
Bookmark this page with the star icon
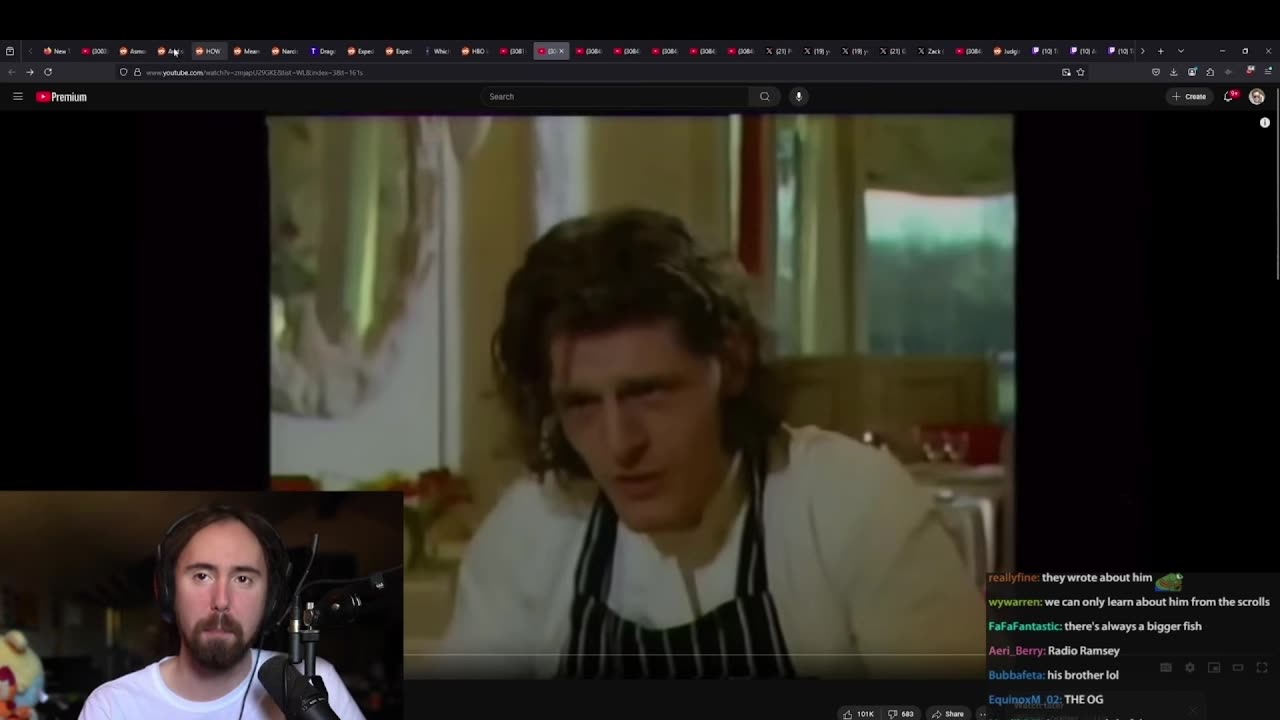click(1080, 72)
